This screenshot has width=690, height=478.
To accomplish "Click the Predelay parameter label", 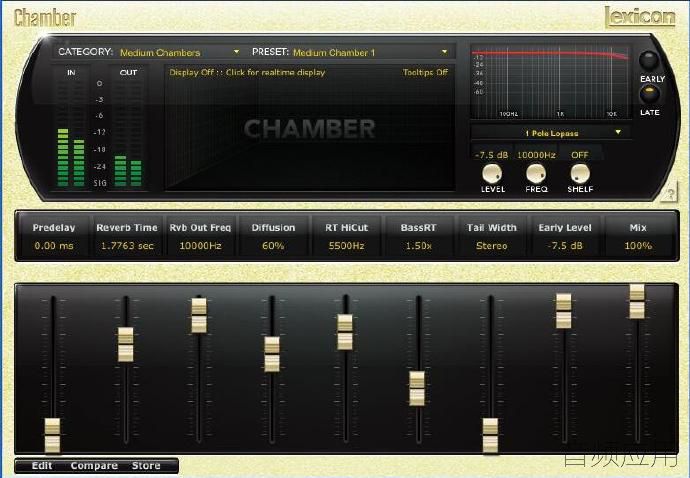I will click(54, 228).
